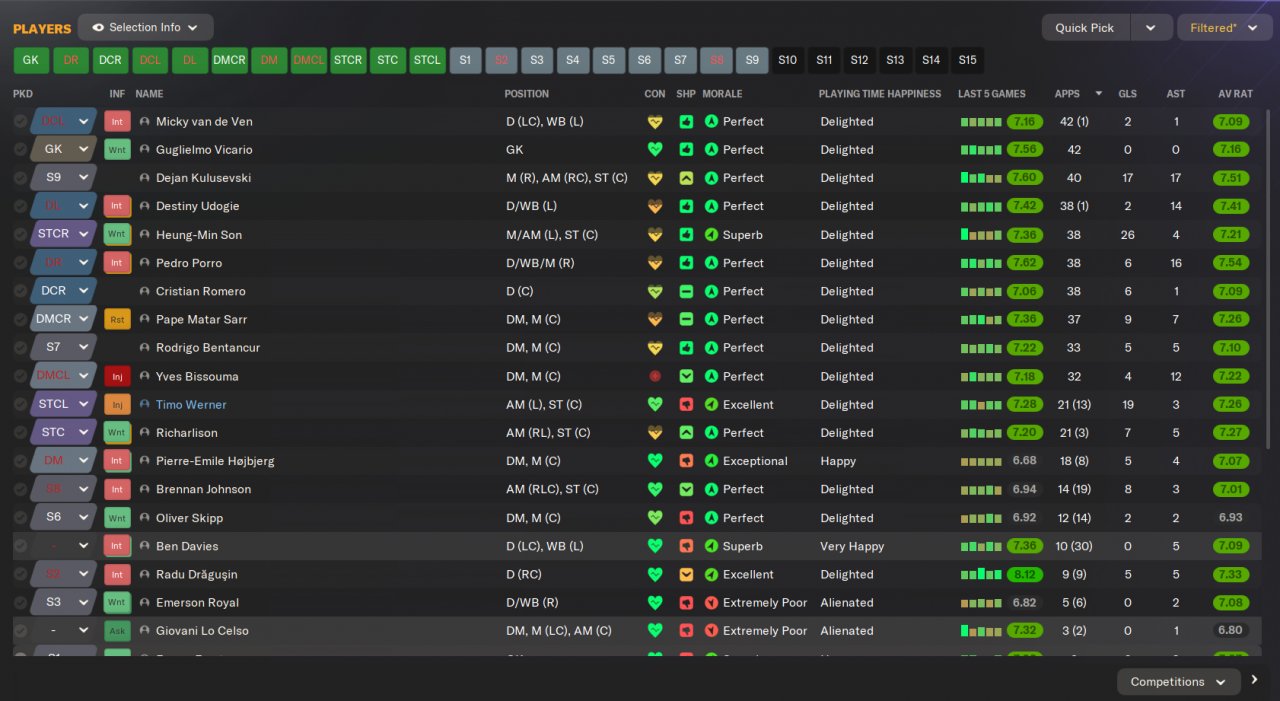Click Giovani Lo Celso's poor morale icon
The image size is (1280, 701).
pyautogui.click(x=712, y=631)
